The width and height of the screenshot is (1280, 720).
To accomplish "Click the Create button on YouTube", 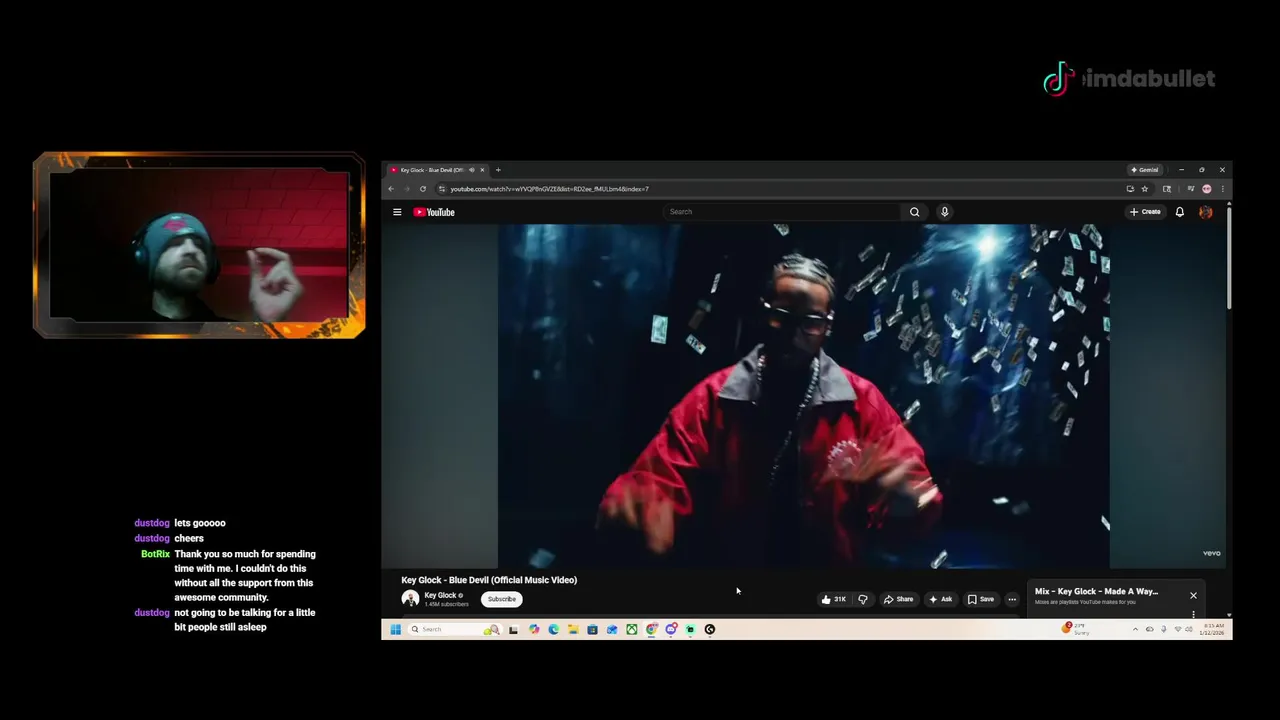I will (1145, 212).
